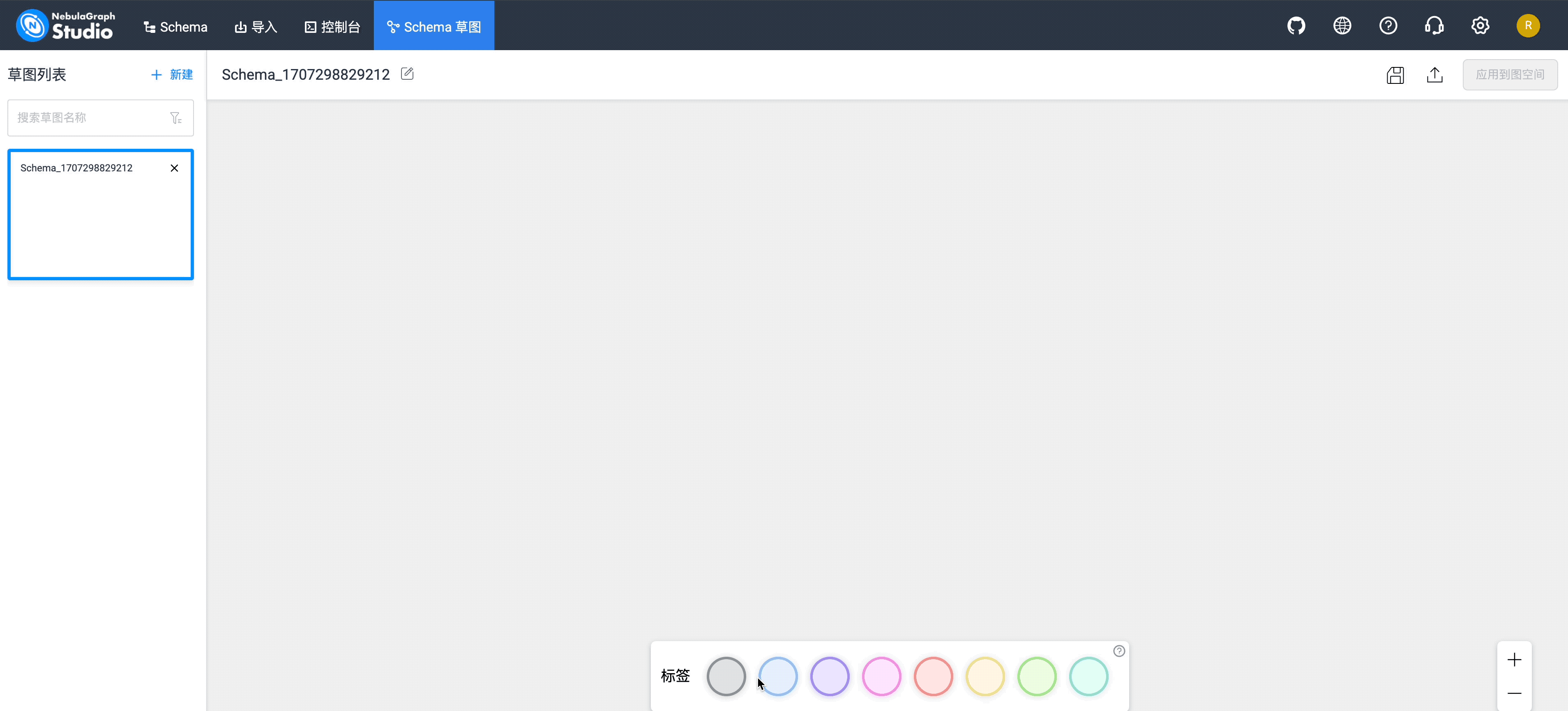The image size is (1568, 711).
Task: Pick the purple tag color circle
Action: pyautogui.click(x=829, y=676)
